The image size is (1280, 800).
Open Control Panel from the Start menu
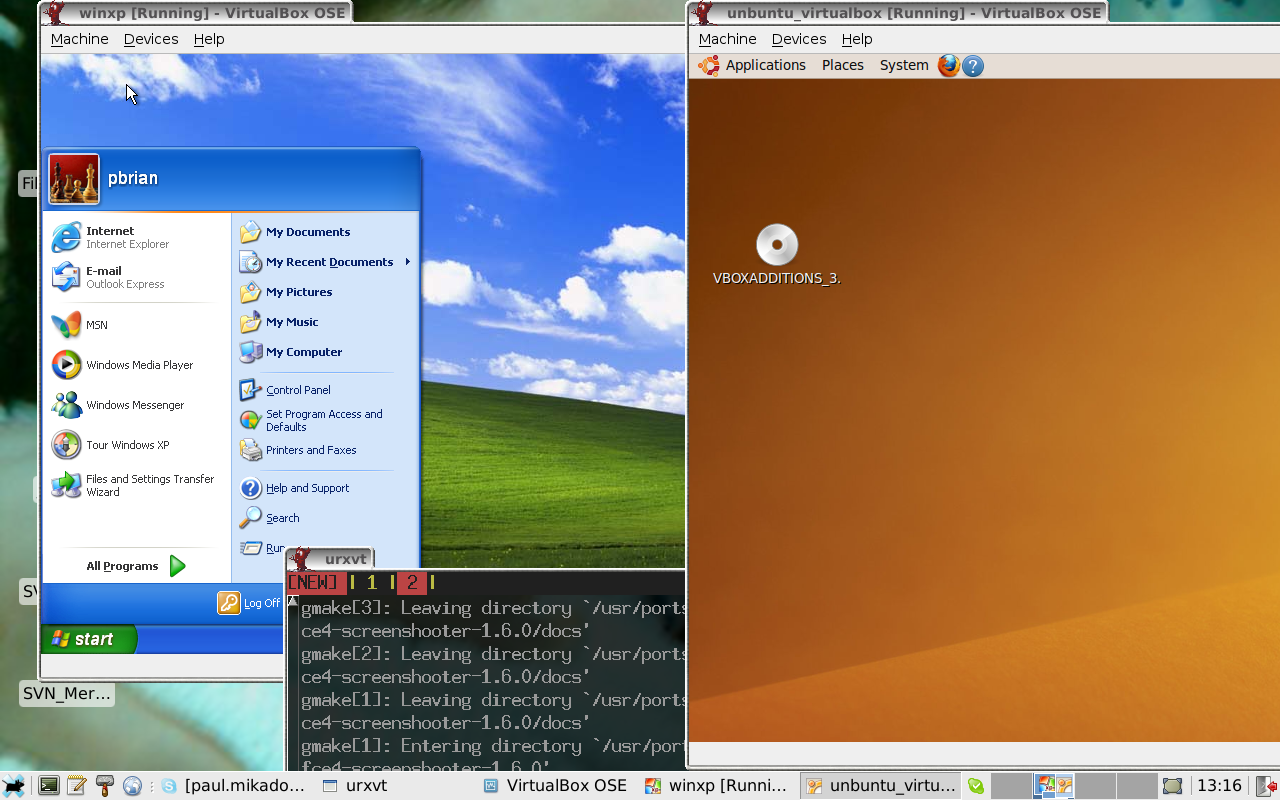pos(297,390)
